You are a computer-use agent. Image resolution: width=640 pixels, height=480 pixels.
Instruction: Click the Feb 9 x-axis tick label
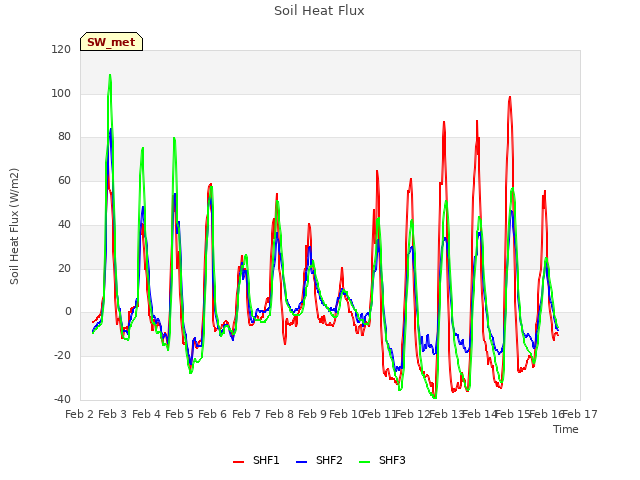[x=312, y=414]
